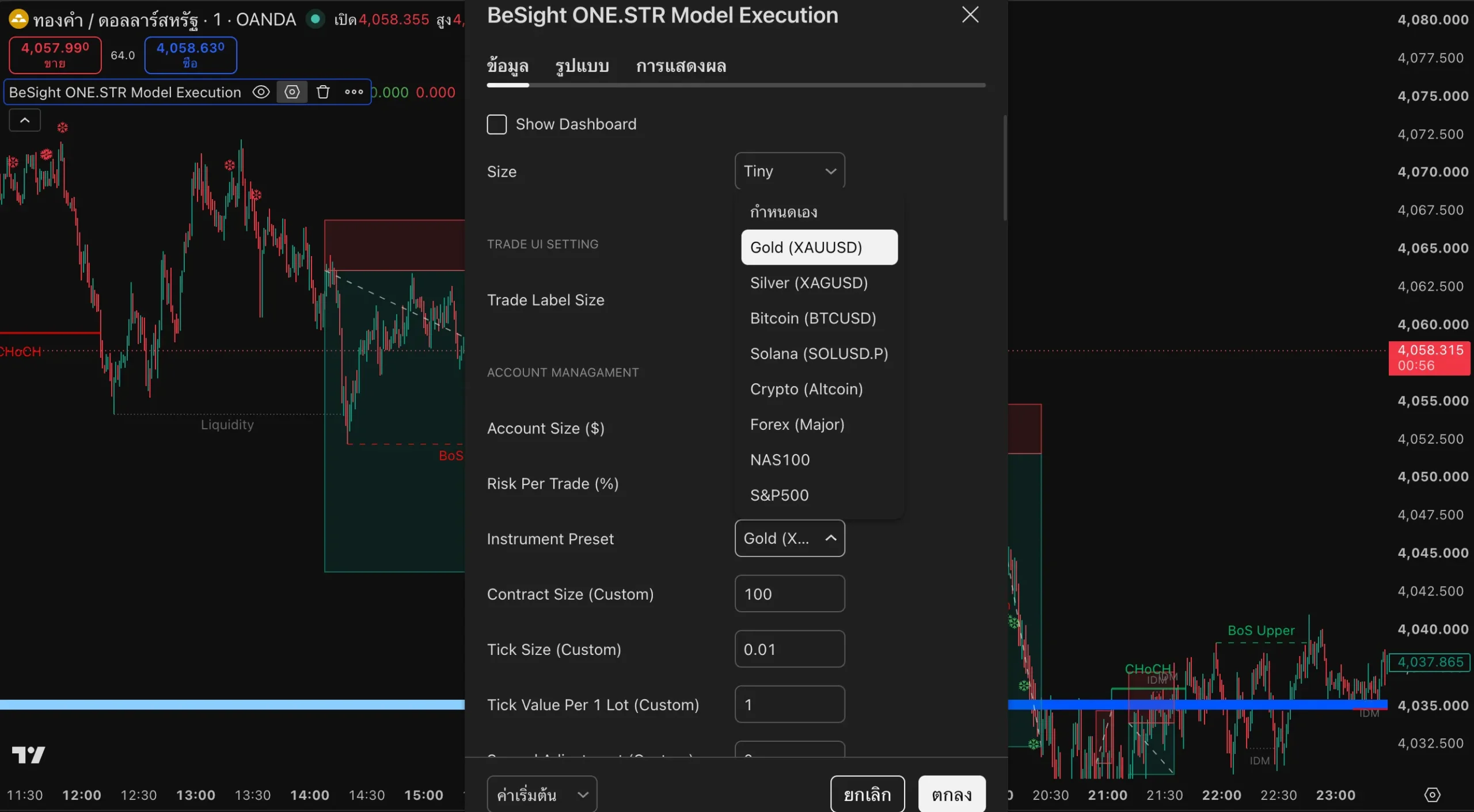Collapse the indicator legend arrow
The width and height of the screenshot is (1474, 812).
tap(25, 120)
